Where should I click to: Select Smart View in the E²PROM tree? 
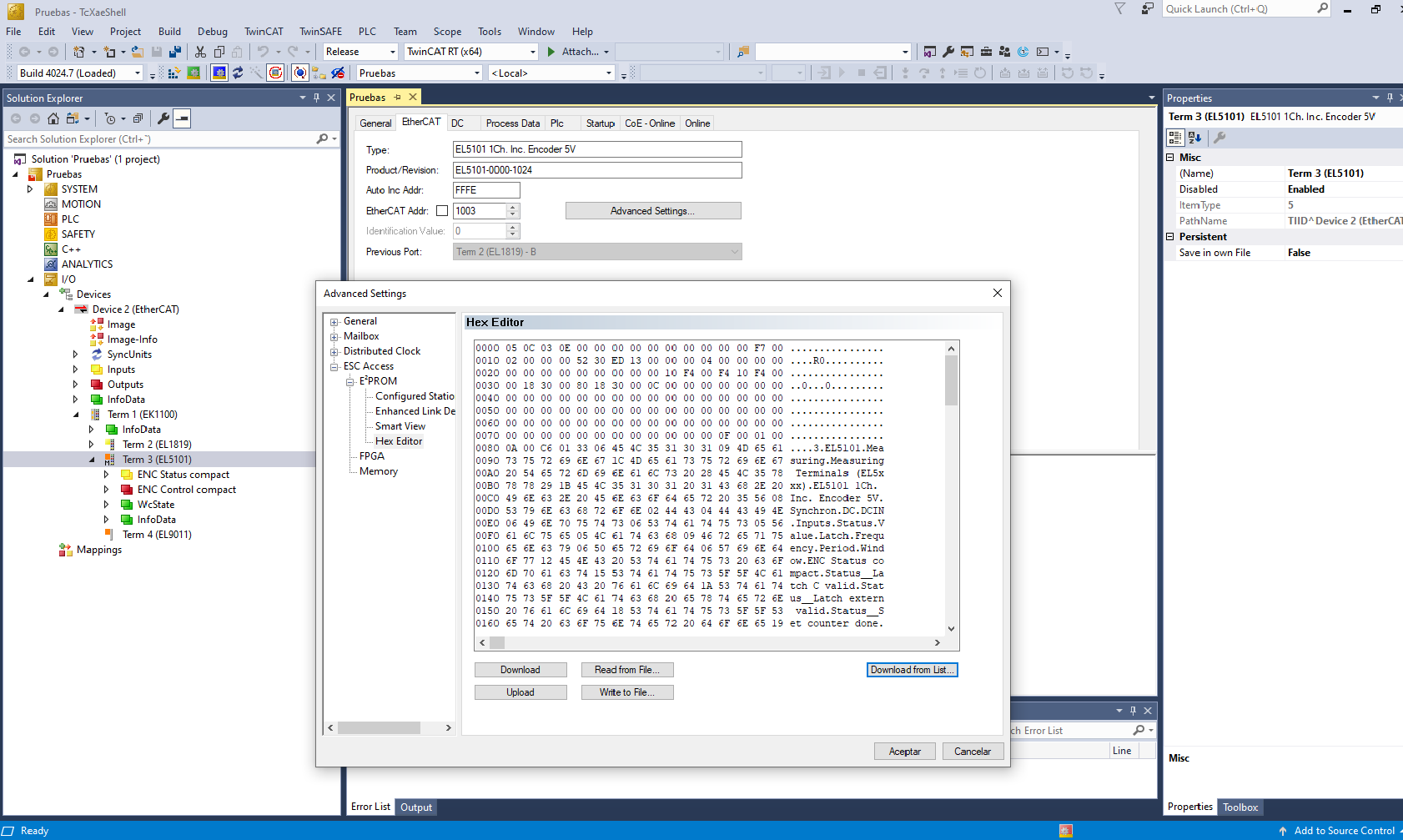(400, 426)
